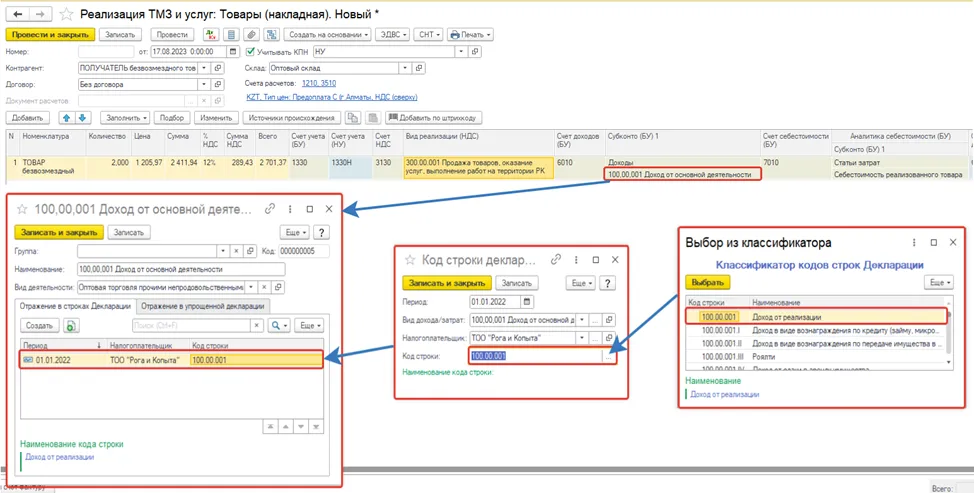Viewport: 974px width, 493px height.
Task: Open attached files paperclip icon
Action: pyautogui.click(x=251, y=35)
